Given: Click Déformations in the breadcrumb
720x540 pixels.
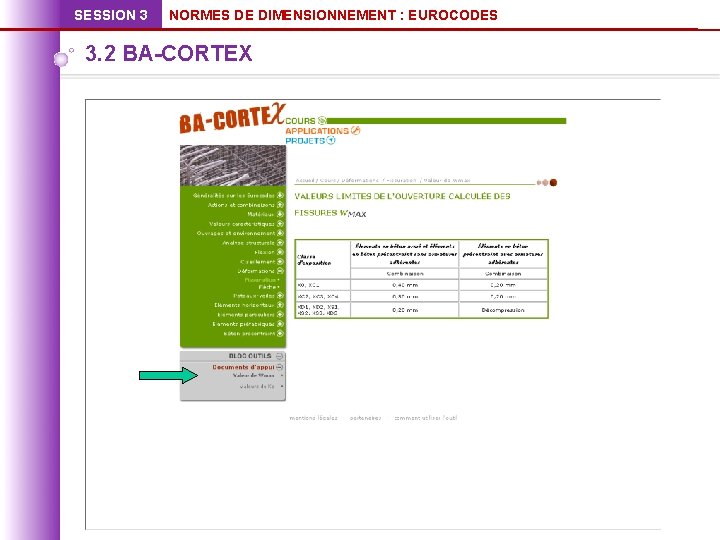Looking at the screenshot, I should click(360, 180).
